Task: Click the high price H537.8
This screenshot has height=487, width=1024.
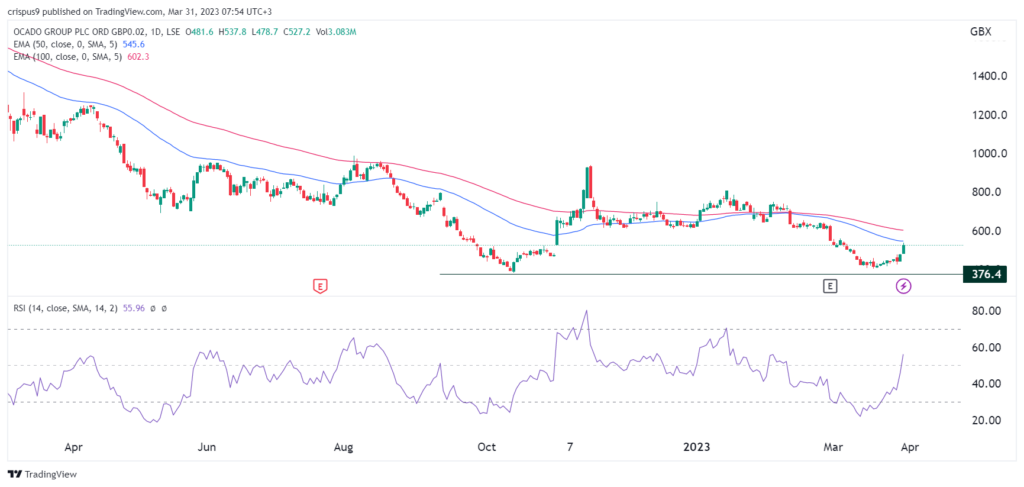Action: pyautogui.click(x=230, y=31)
